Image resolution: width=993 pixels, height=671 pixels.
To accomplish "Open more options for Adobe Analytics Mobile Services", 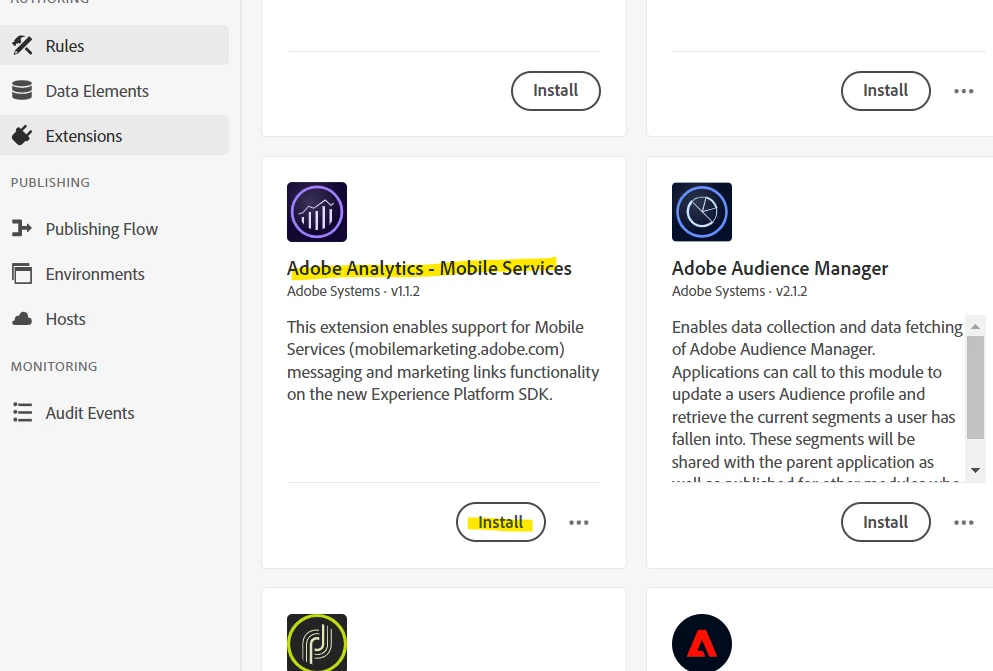I will click(579, 522).
